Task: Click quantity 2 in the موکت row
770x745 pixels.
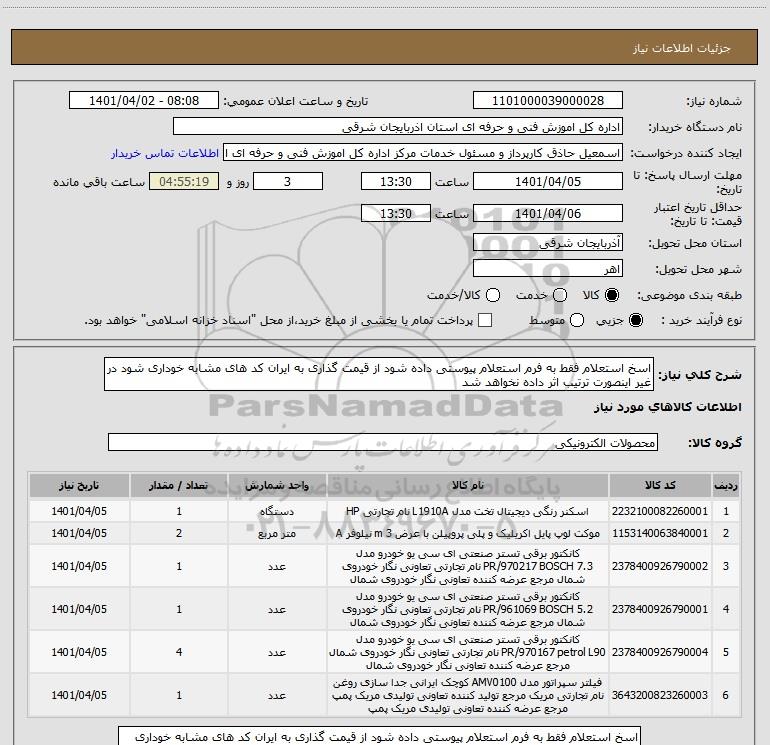Action: 179,533
